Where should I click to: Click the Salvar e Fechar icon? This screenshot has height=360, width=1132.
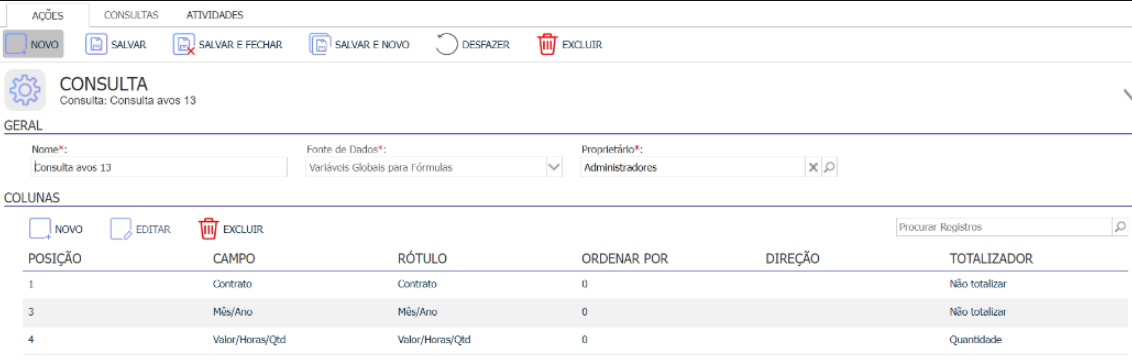185,44
